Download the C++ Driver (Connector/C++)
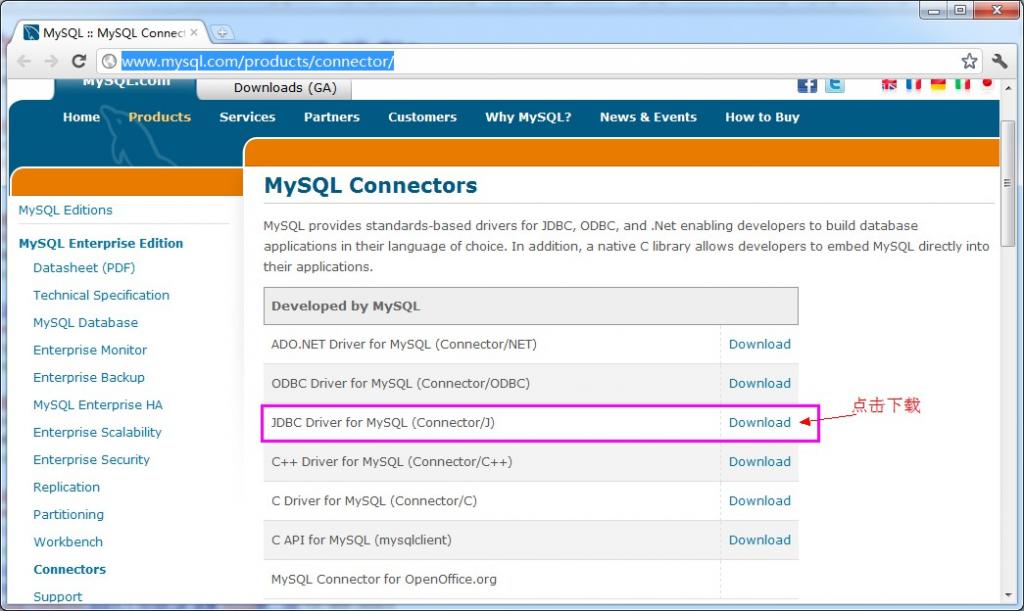The image size is (1024, 611). (x=760, y=462)
